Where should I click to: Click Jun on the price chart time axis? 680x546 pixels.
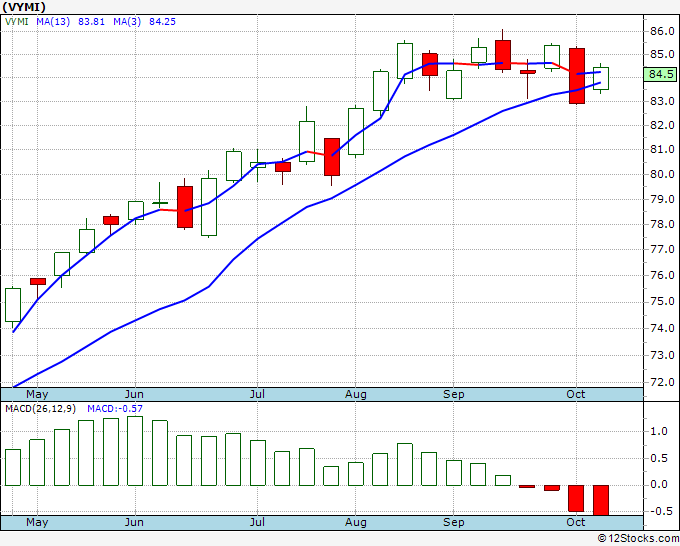click(134, 395)
